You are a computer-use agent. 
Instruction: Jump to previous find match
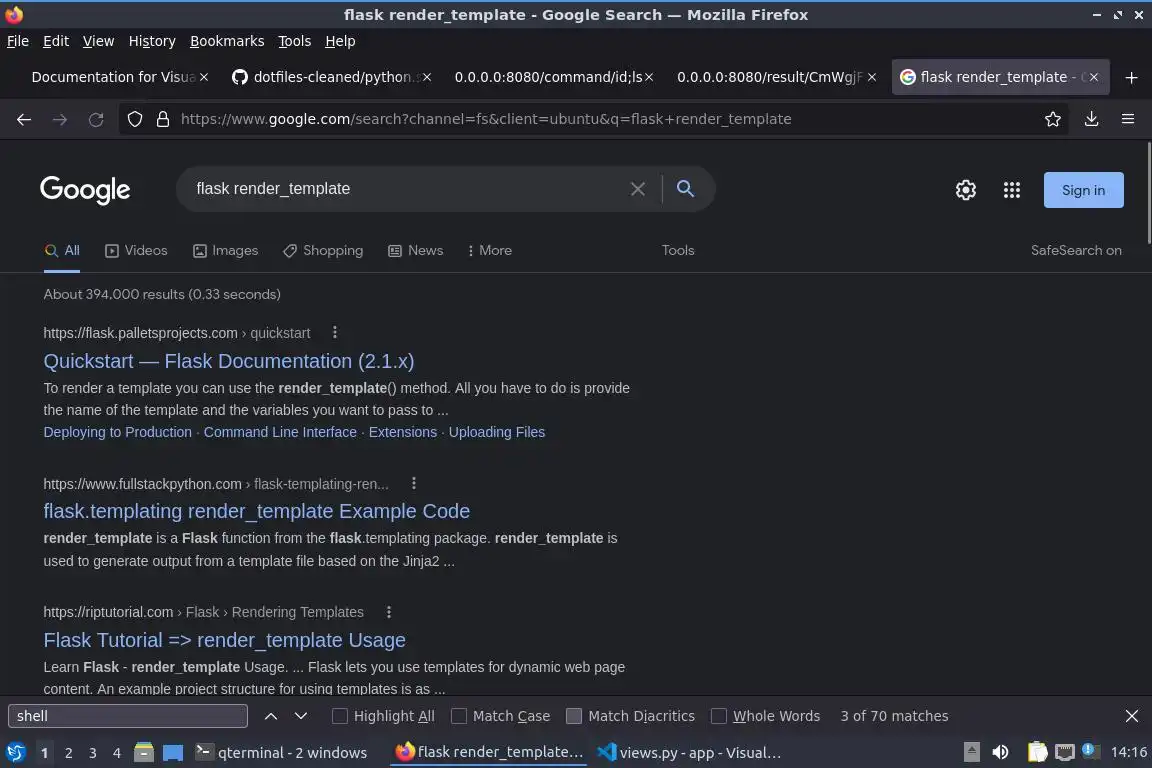270,716
